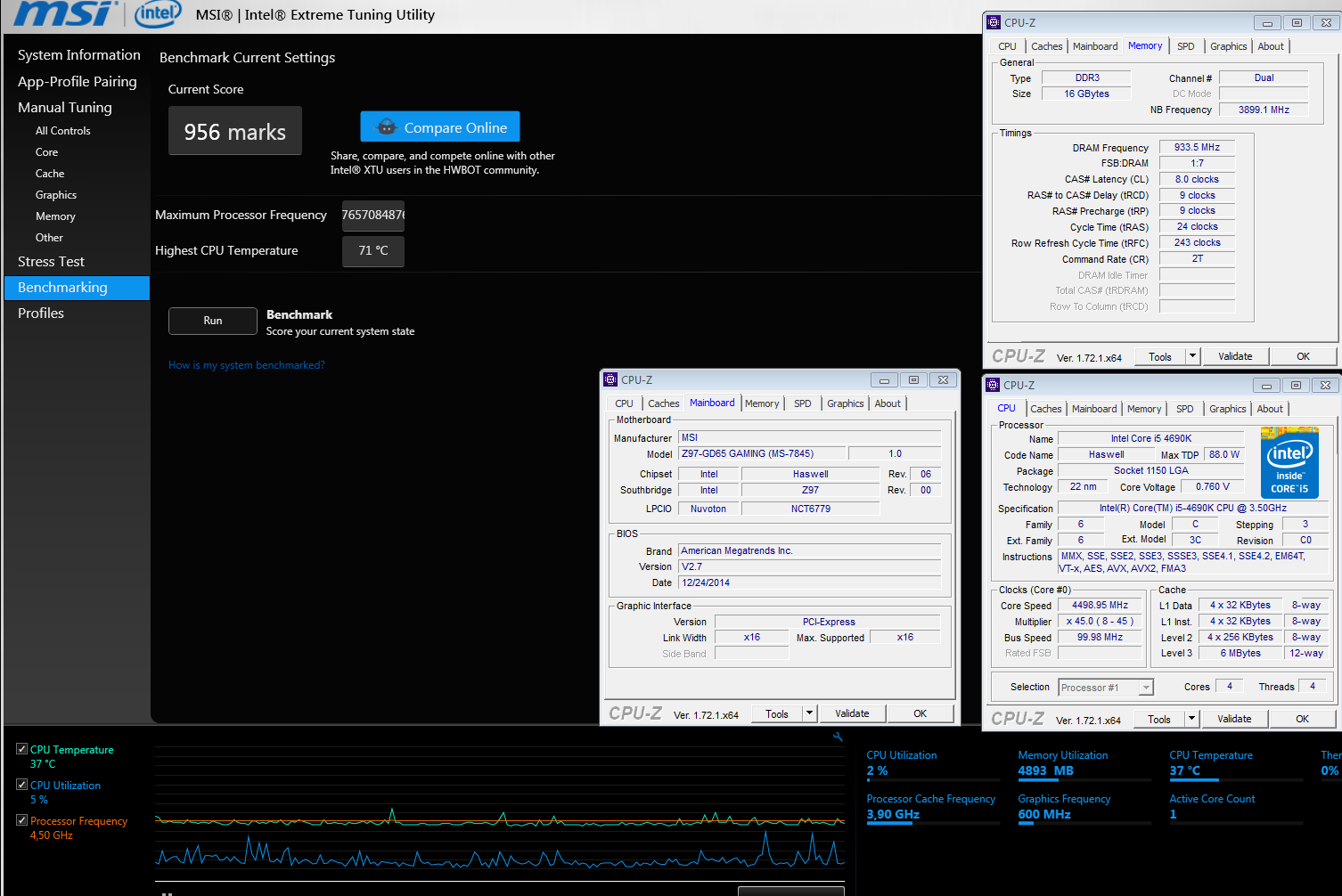The height and width of the screenshot is (896, 1342).
Task: Select Core under Manual Tuning
Action: click(x=47, y=152)
